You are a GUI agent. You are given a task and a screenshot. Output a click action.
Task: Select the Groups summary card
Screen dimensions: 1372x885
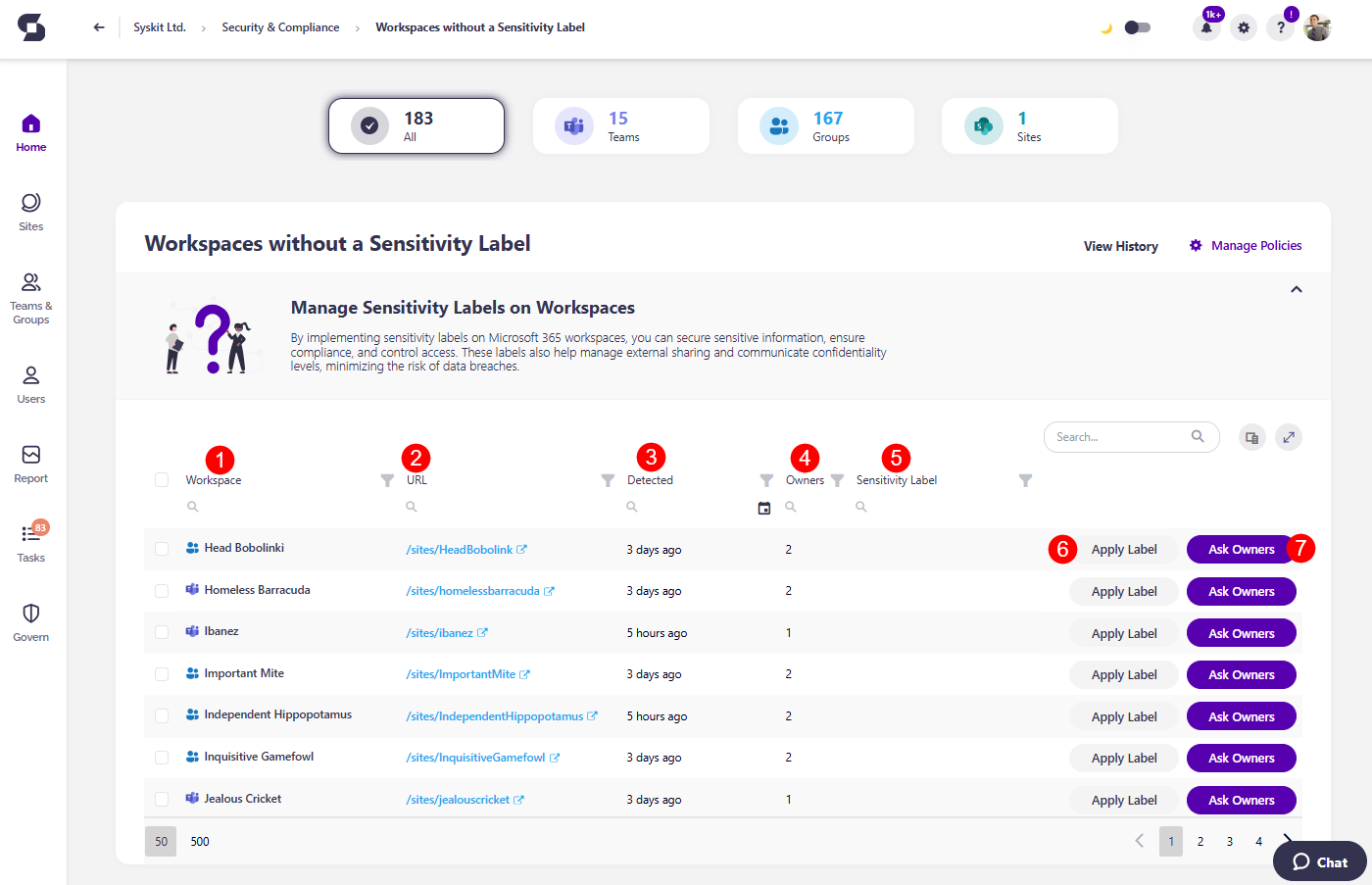coord(825,125)
